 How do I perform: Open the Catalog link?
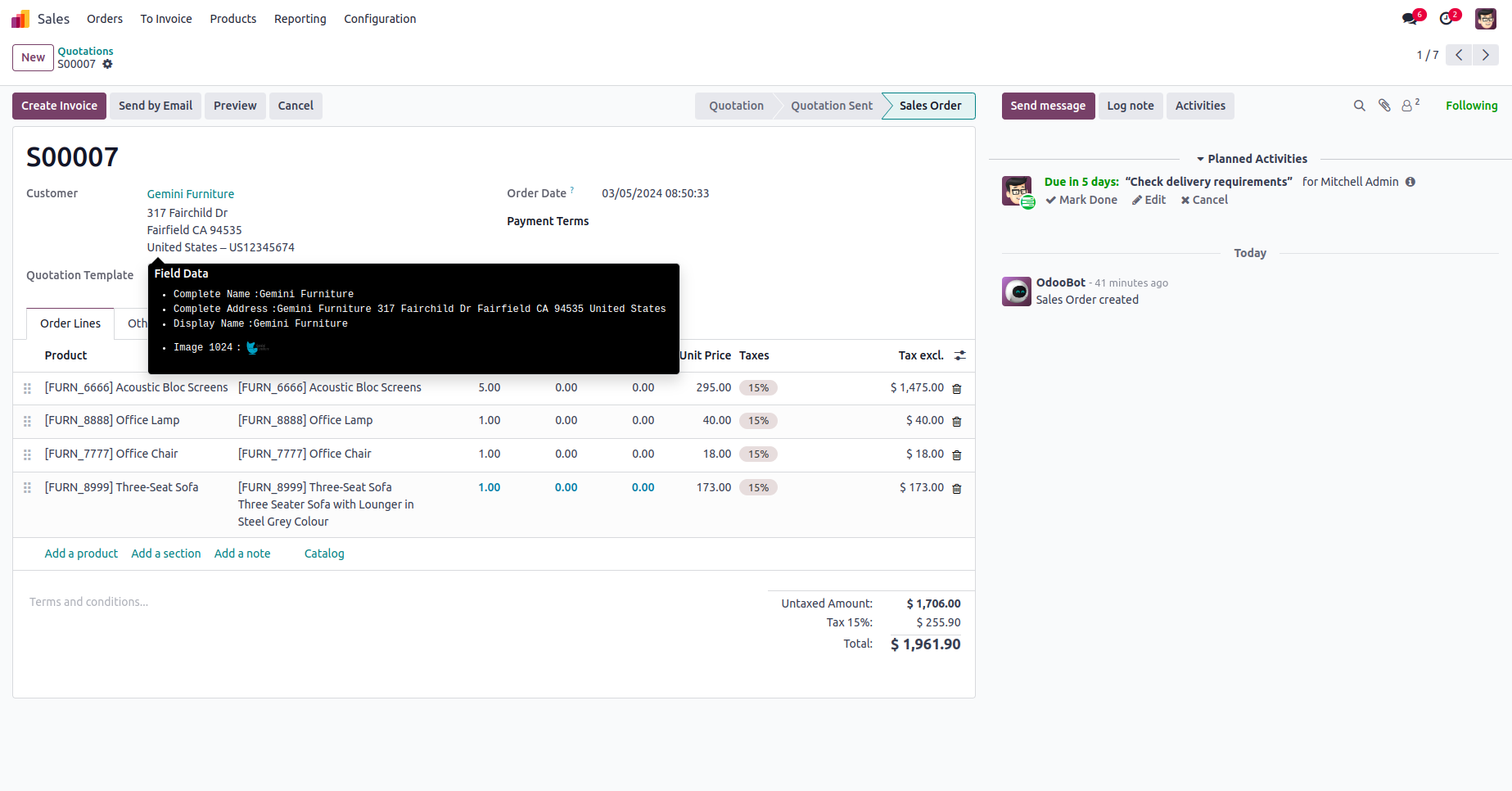[x=324, y=554]
